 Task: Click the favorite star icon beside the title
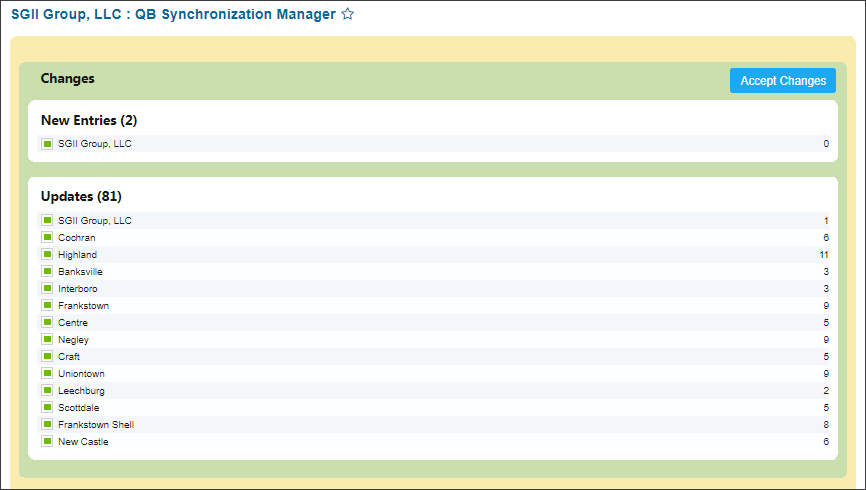pos(347,14)
